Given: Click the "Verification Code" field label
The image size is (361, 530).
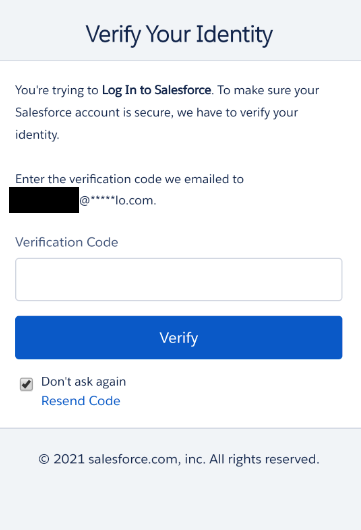Looking at the screenshot, I should click(67, 242).
